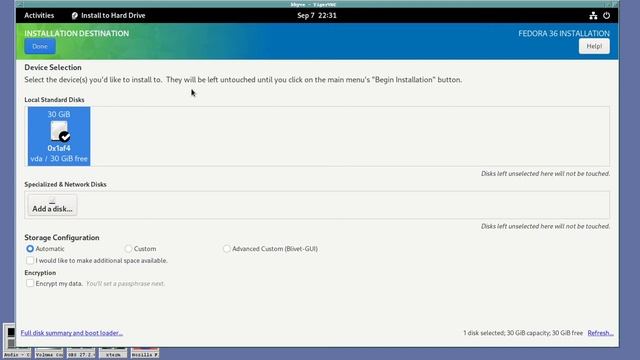Tick the Encrypt my data checkbox
This screenshot has height=360, width=640.
click(30, 283)
